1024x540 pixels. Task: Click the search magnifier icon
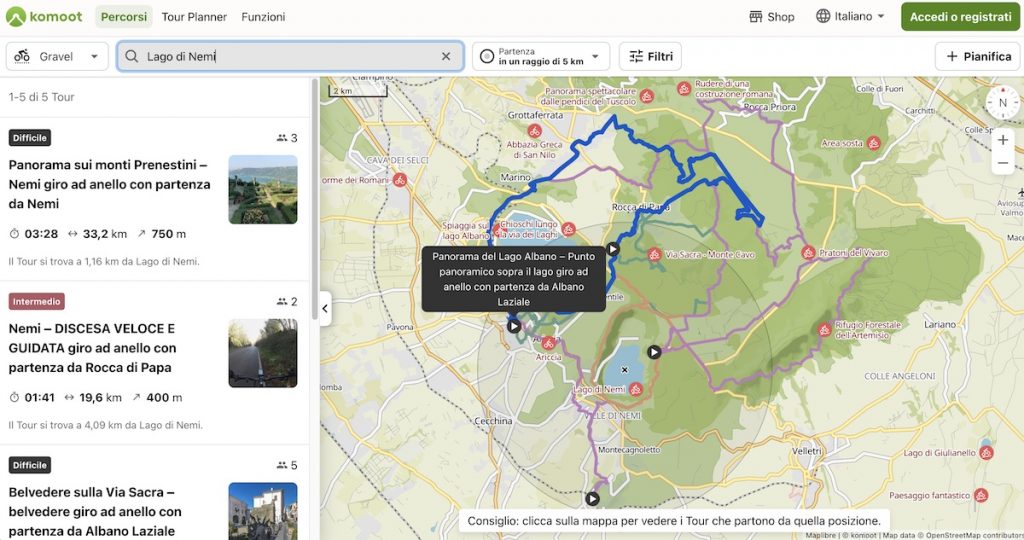pyautogui.click(x=131, y=56)
